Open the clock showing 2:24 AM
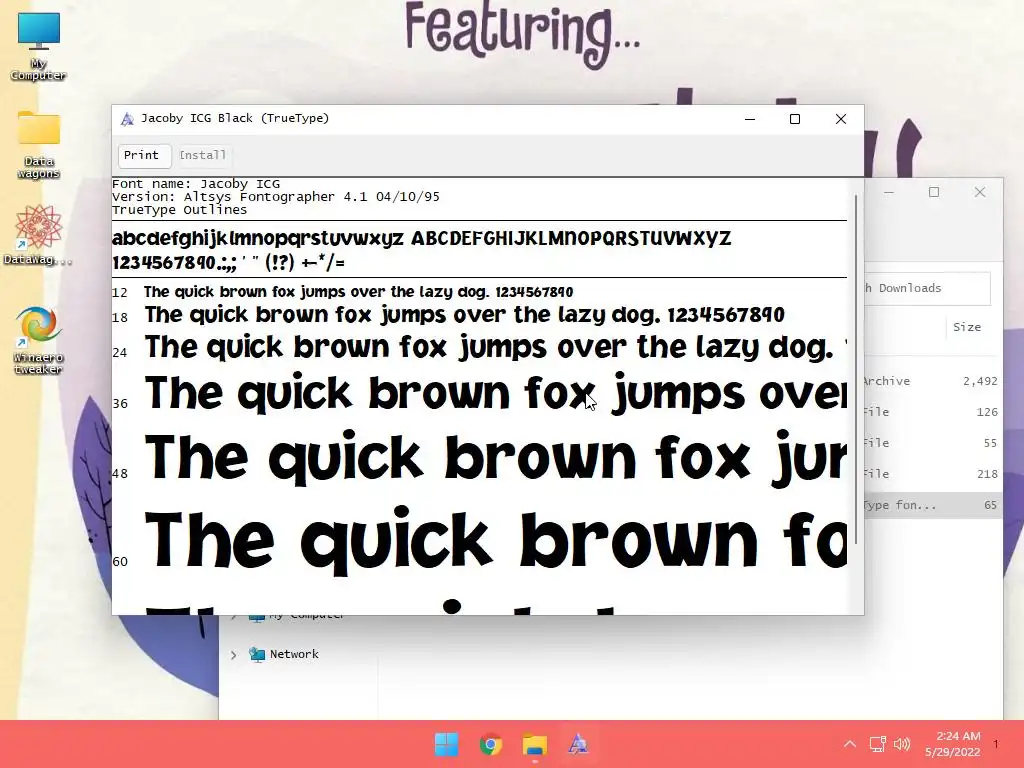Screen dimensions: 1024x768 pos(953,744)
